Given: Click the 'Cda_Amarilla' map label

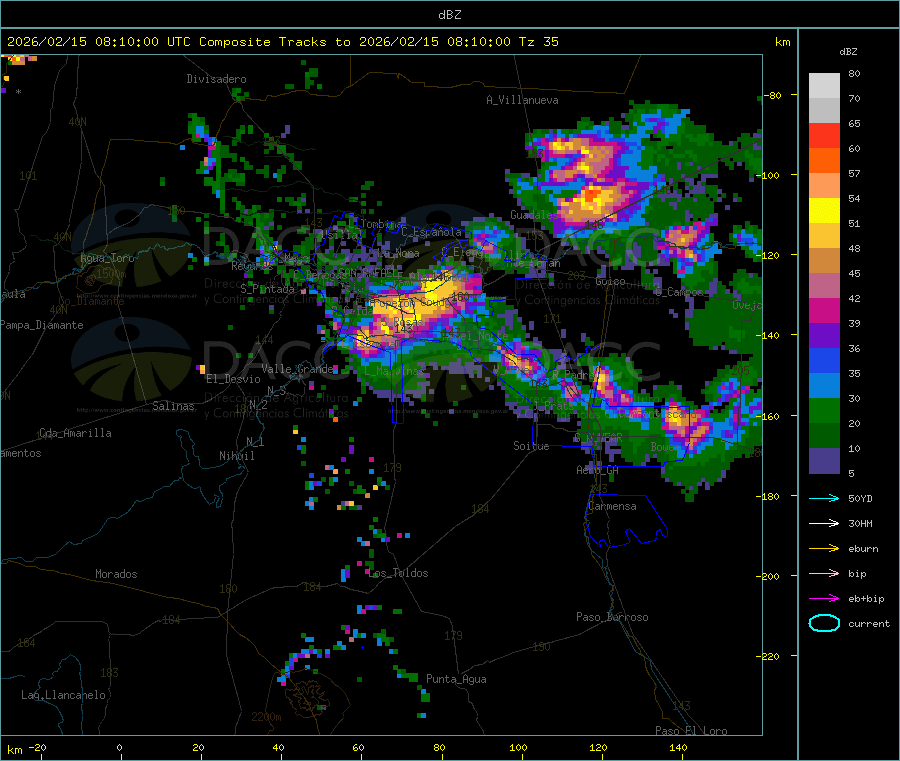Looking at the screenshot, I should (75, 433).
